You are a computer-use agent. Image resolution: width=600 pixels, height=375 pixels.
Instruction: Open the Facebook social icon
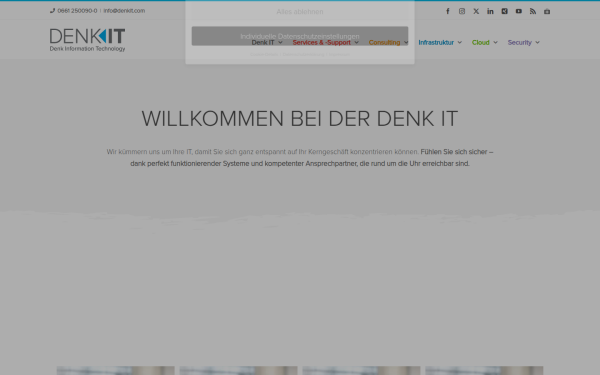pos(448,11)
